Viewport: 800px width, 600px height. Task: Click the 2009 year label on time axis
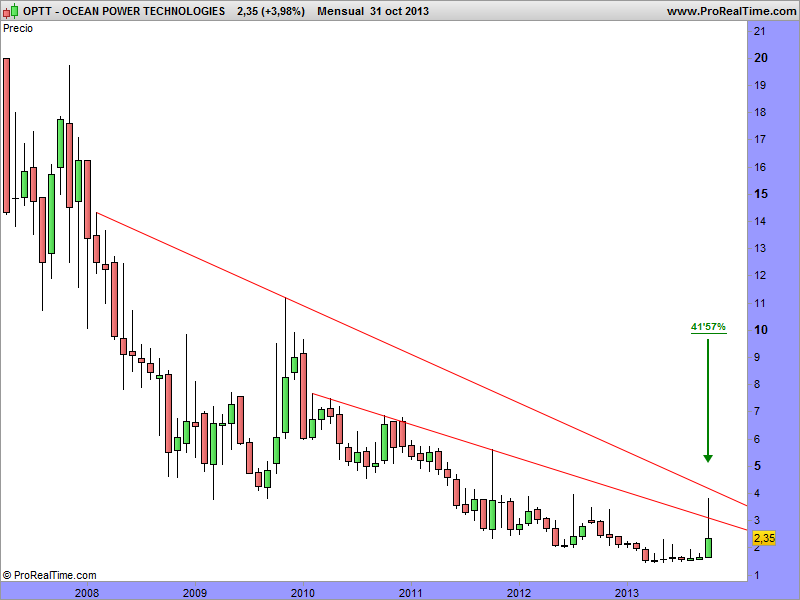point(195,593)
